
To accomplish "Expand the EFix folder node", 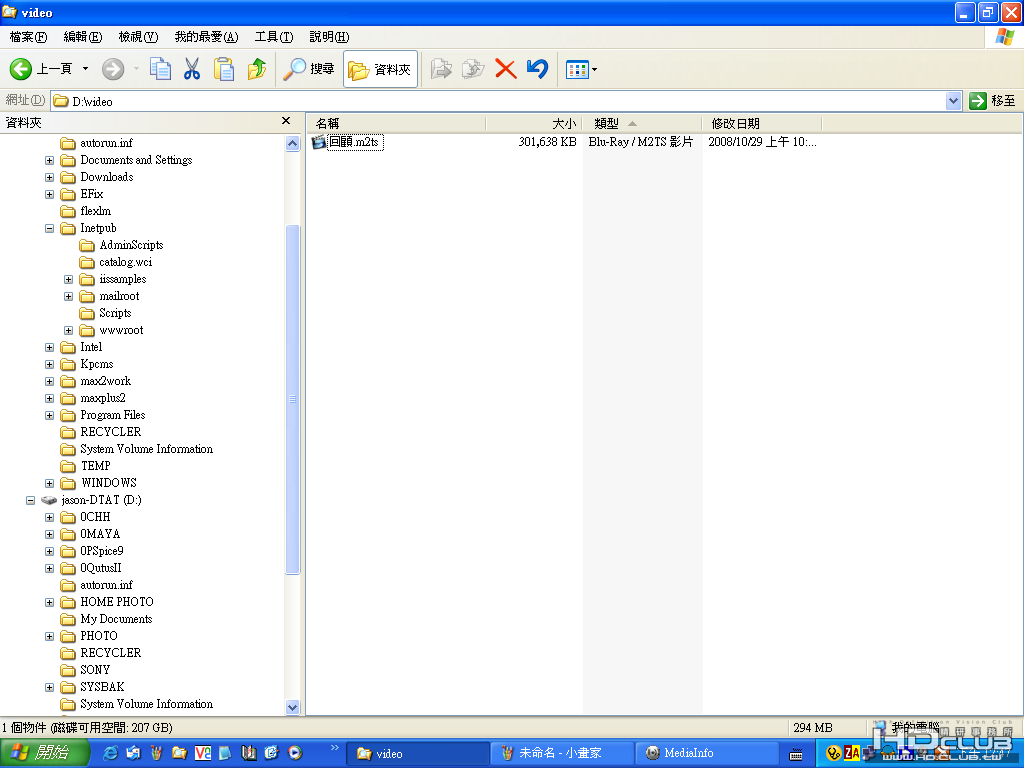I will click(x=50, y=194).
